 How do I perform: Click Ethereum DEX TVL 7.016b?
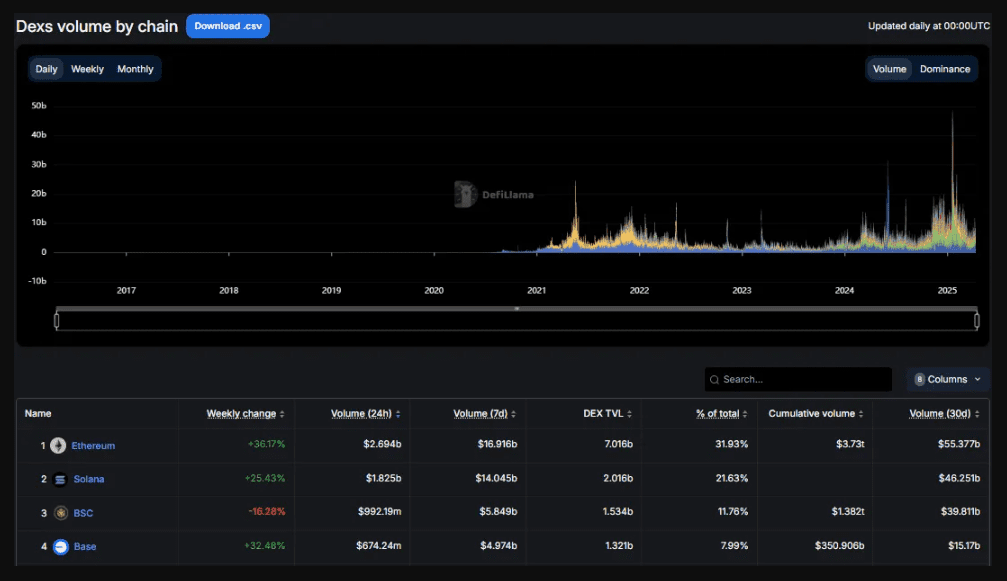(x=618, y=444)
